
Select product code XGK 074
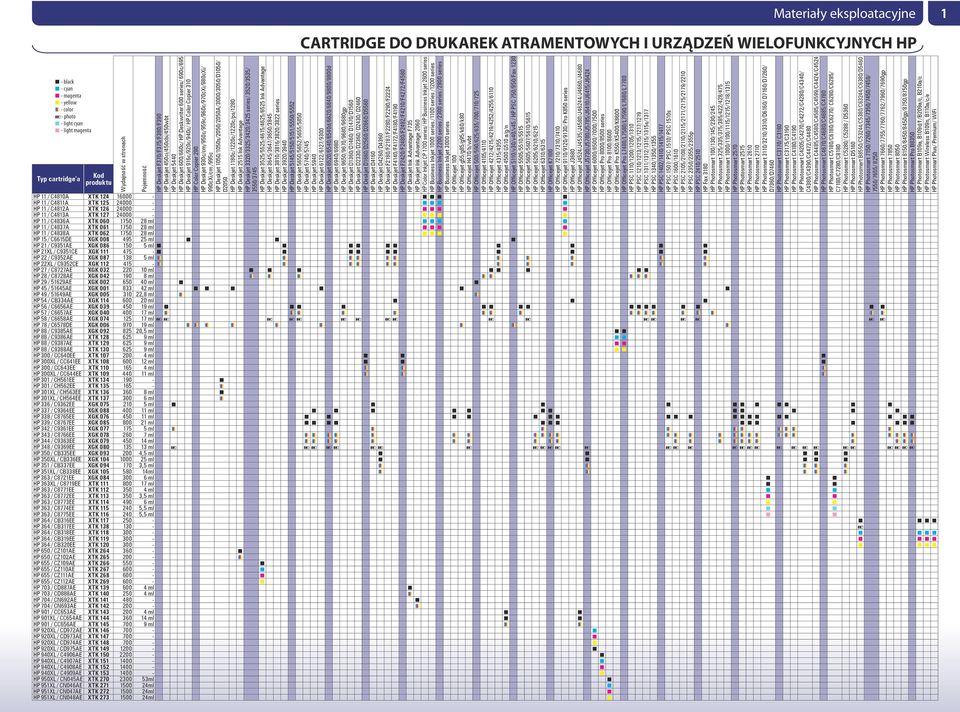coord(98,318)
